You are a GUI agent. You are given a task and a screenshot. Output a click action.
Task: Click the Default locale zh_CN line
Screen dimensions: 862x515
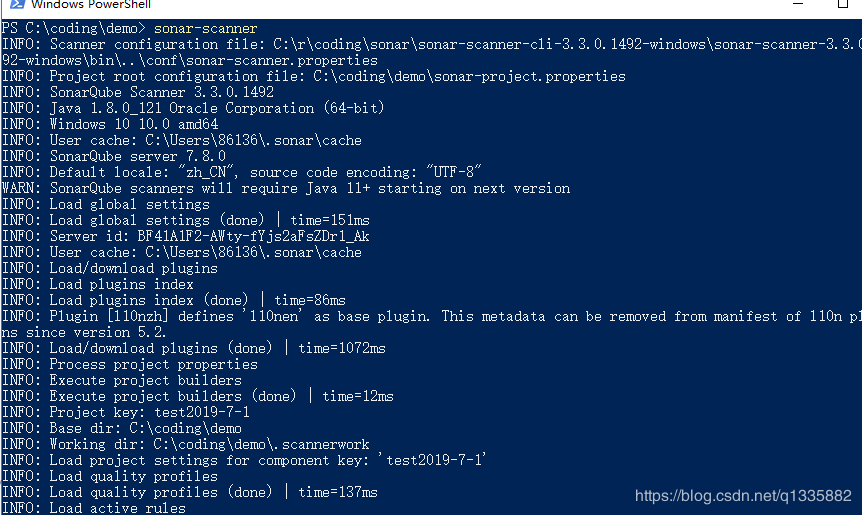pos(241,173)
